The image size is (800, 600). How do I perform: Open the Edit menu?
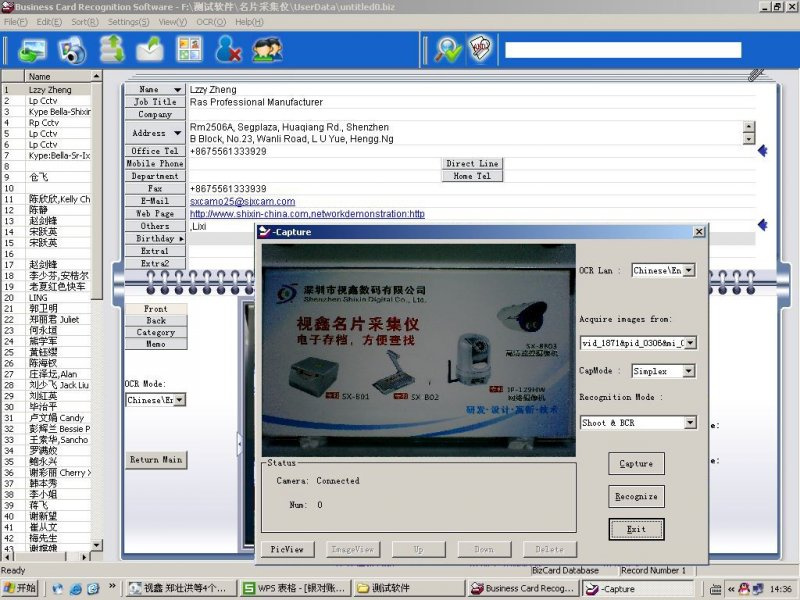coord(49,22)
